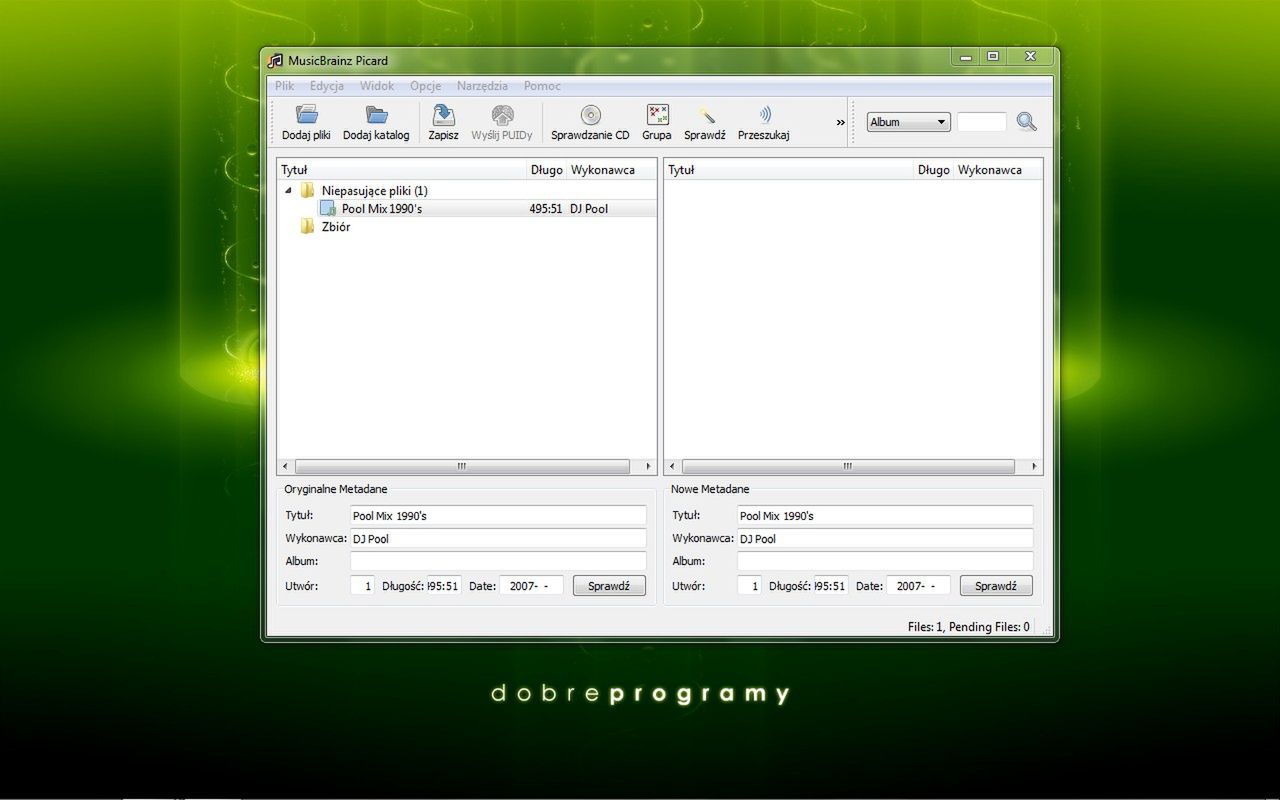Click Wykonawca field in Oryginalne Metadane
This screenshot has height=800, width=1280.
tap(498, 538)
